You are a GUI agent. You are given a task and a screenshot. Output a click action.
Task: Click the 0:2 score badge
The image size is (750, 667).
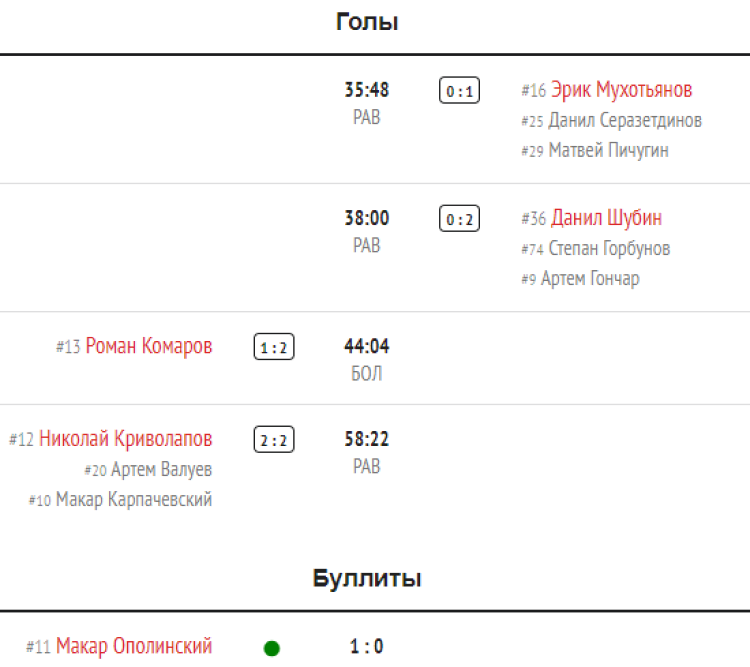(x=460, y=219)
